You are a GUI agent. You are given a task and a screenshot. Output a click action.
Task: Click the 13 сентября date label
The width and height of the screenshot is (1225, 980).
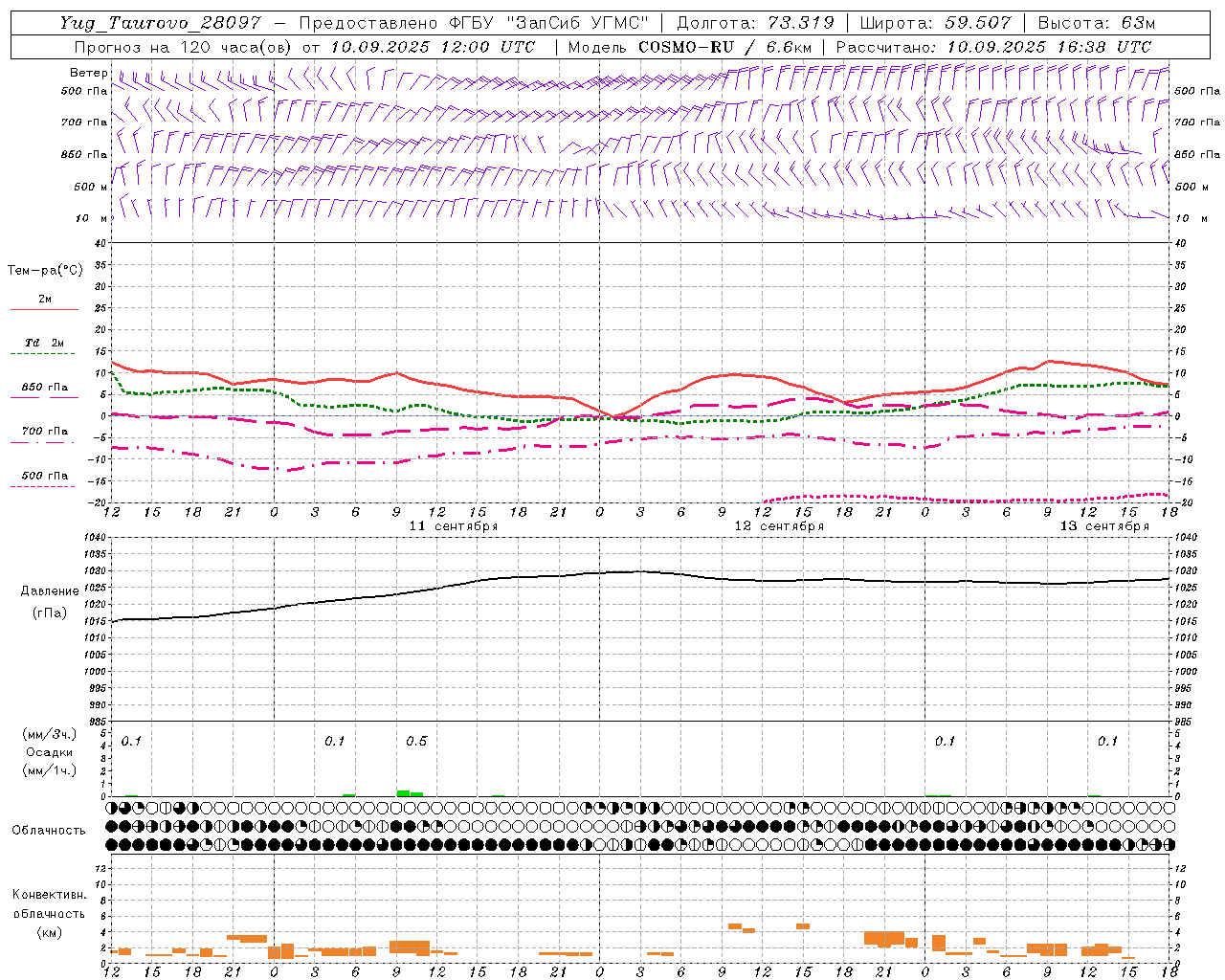tap(1104, 526)
